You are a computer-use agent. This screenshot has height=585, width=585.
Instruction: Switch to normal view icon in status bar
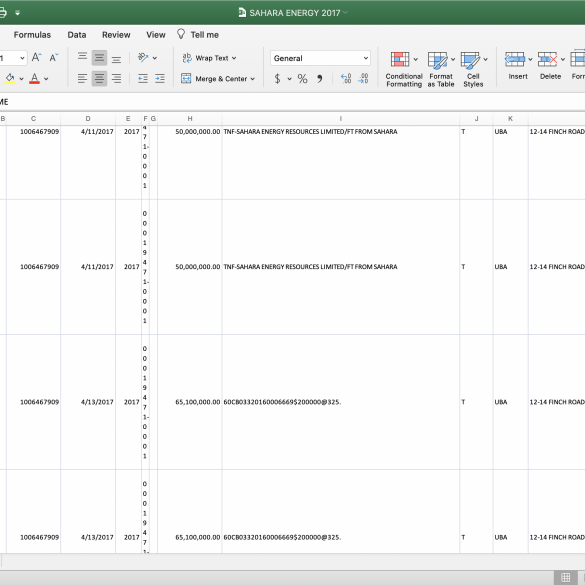click(565, 577)
